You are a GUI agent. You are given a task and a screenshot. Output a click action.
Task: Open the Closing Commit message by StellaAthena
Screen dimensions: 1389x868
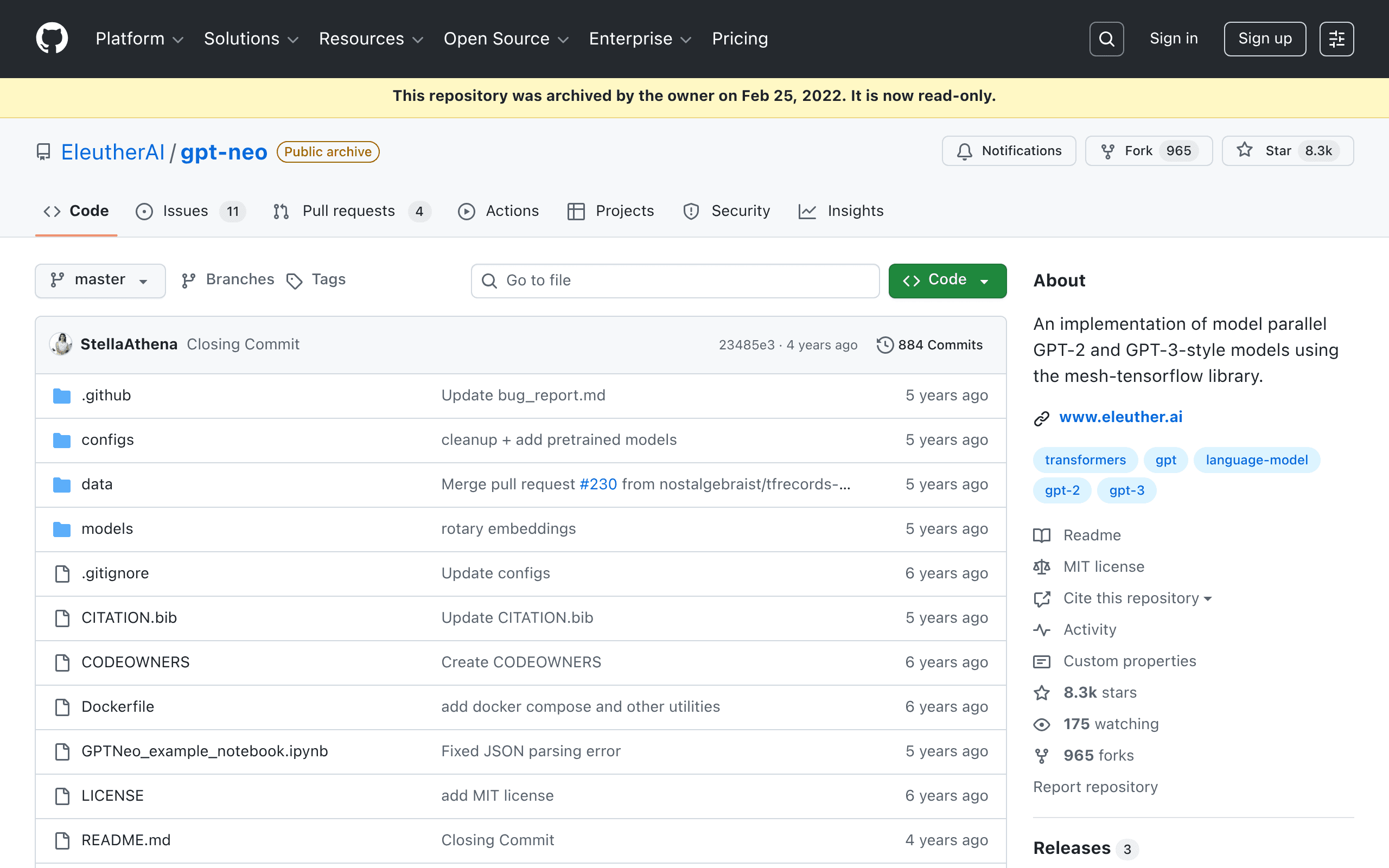coord(243,344)
